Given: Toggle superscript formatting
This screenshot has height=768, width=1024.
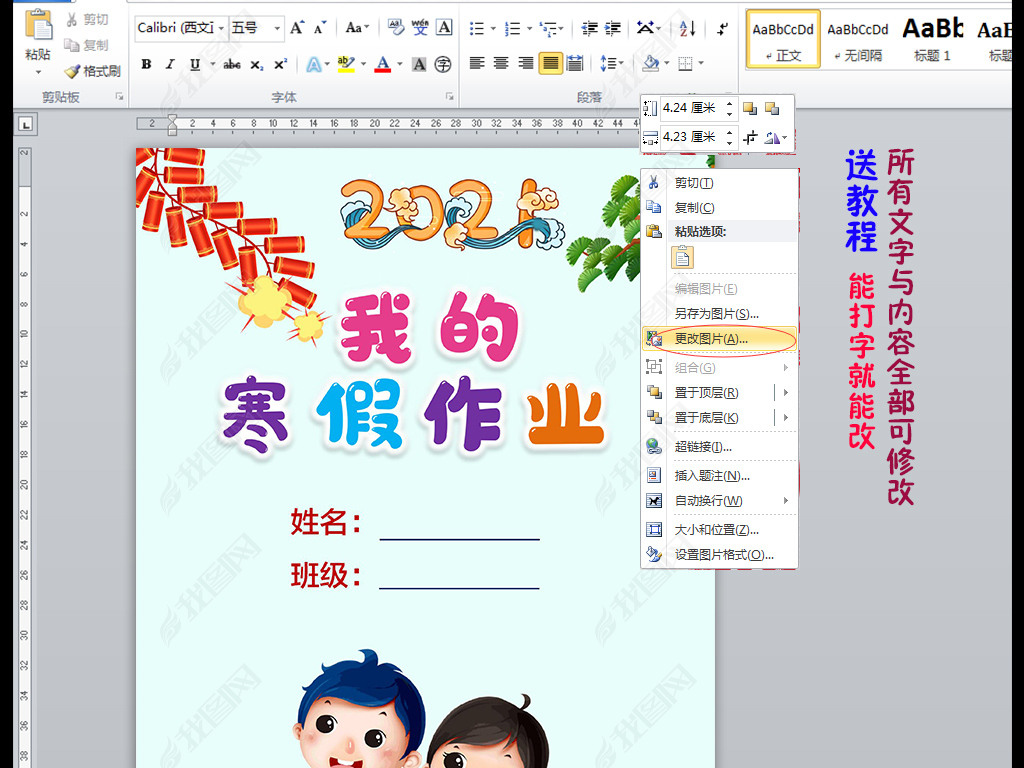Looking at the screenshot, I should pos(280,64).
